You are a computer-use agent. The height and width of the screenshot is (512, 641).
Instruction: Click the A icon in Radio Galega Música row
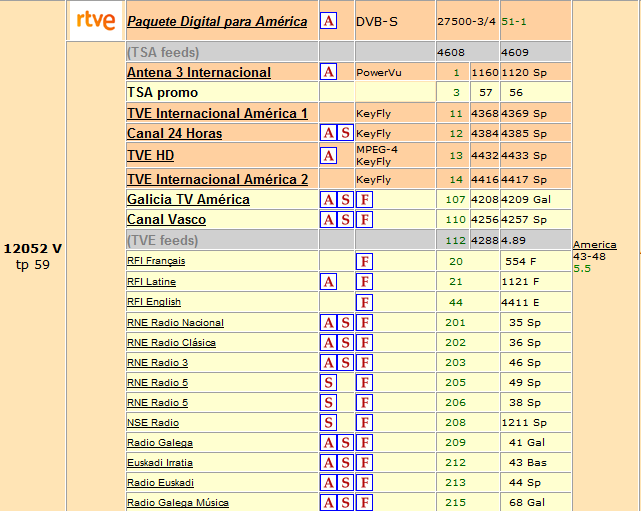point(328,503)
